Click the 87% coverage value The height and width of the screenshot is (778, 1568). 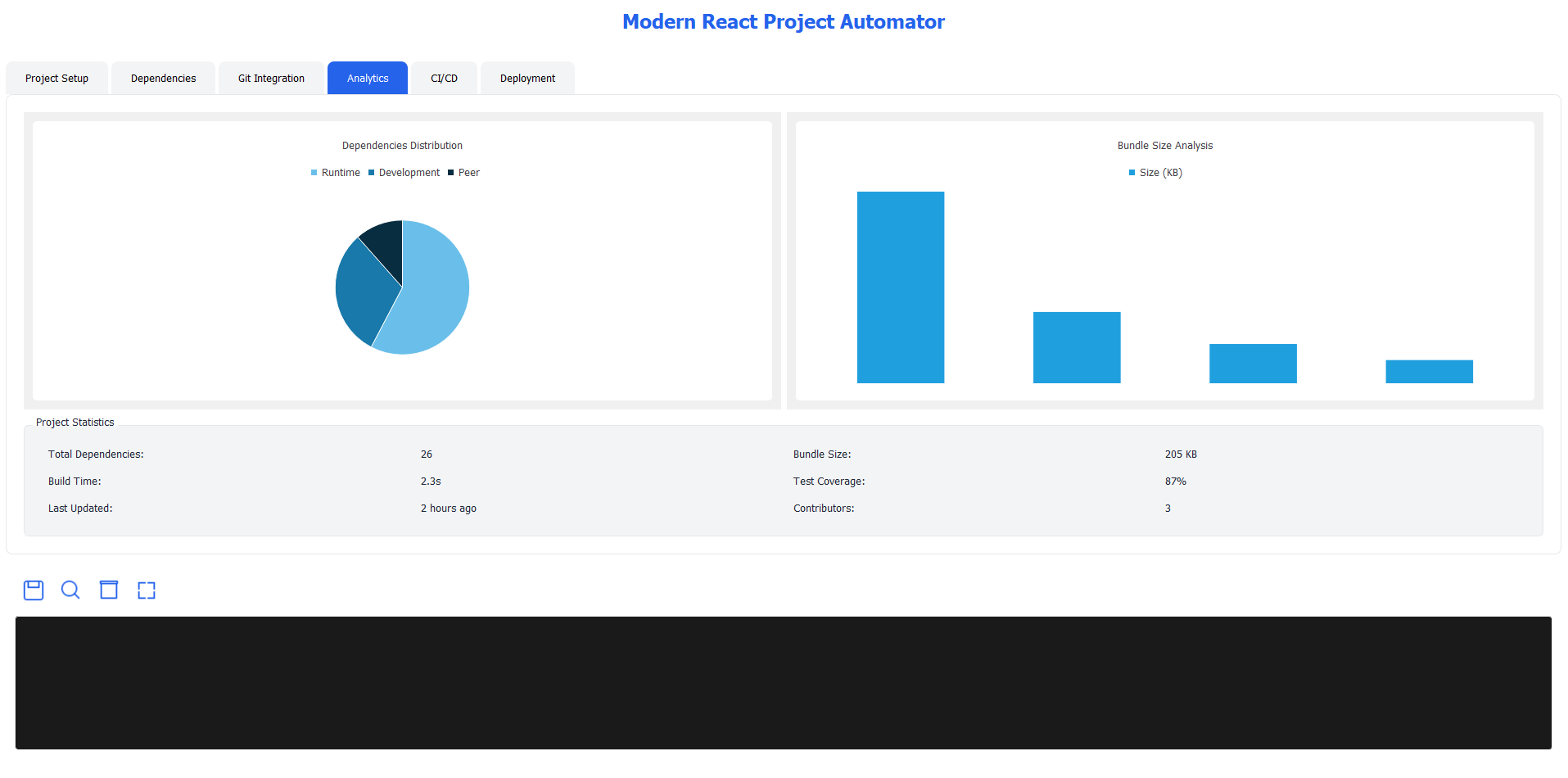click(x=1176, y=482)
